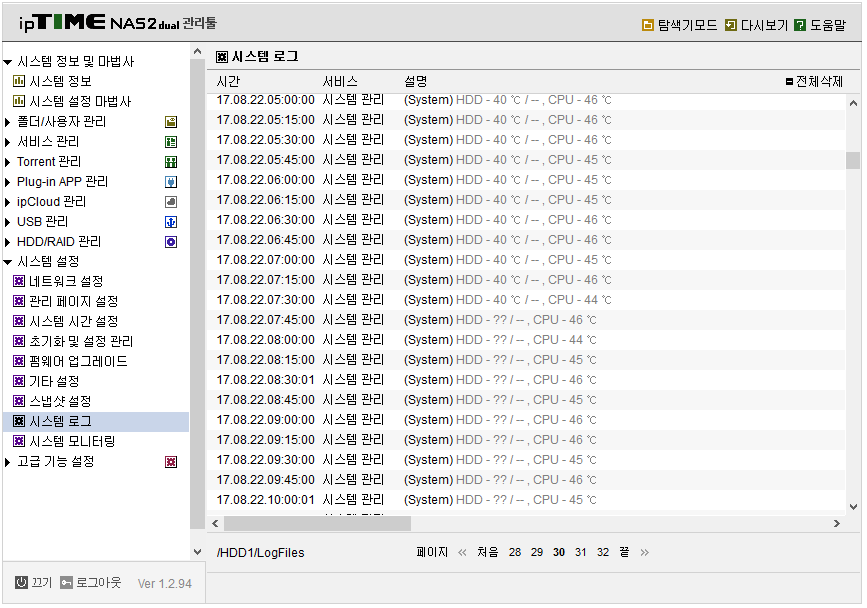
Task: Click the 로그아웃 key icon
Action: pos(66,583)
